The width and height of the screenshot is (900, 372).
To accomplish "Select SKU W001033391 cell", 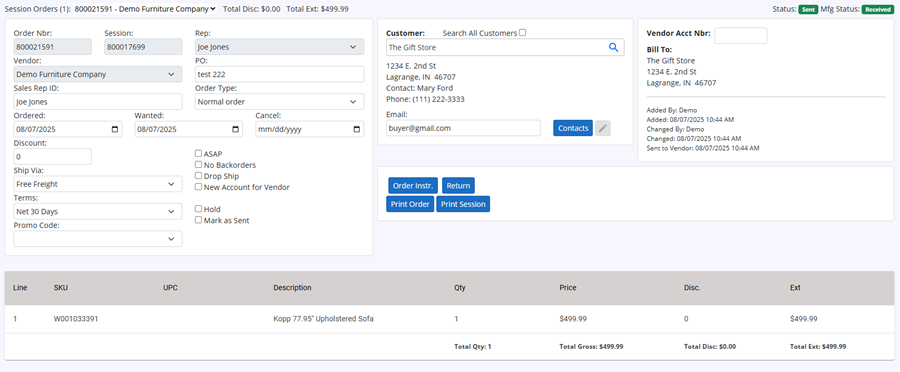I will 76,319.
